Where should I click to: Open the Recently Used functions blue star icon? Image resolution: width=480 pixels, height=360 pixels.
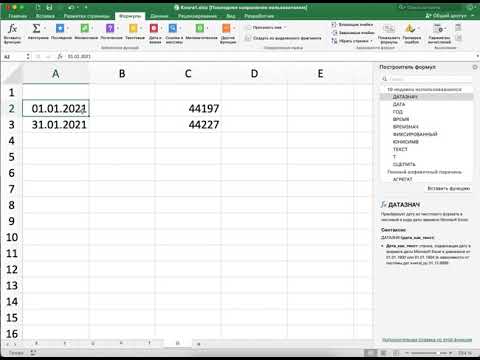(60, 29)
